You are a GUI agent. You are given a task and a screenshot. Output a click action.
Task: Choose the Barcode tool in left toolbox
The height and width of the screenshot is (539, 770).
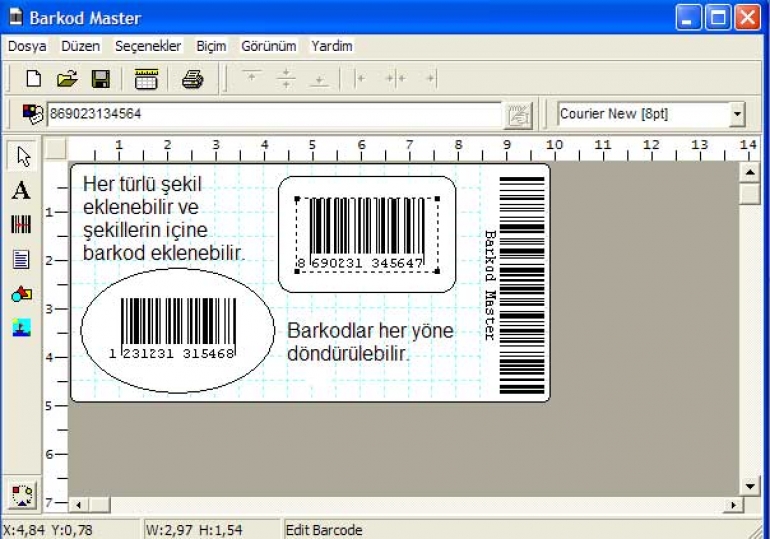[22, 225]
